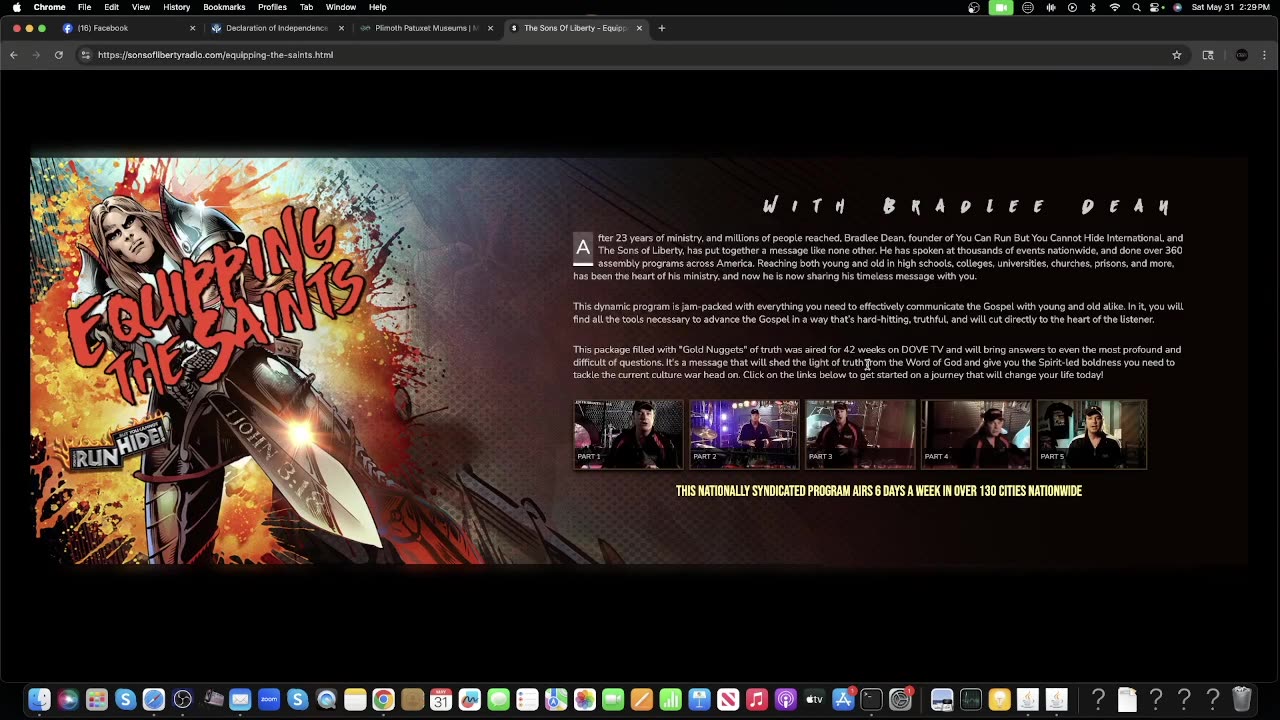This screenshot has width=1280, height=720.
Task: Open the Part 1 video thumbnail
Action: coord(628,434)
